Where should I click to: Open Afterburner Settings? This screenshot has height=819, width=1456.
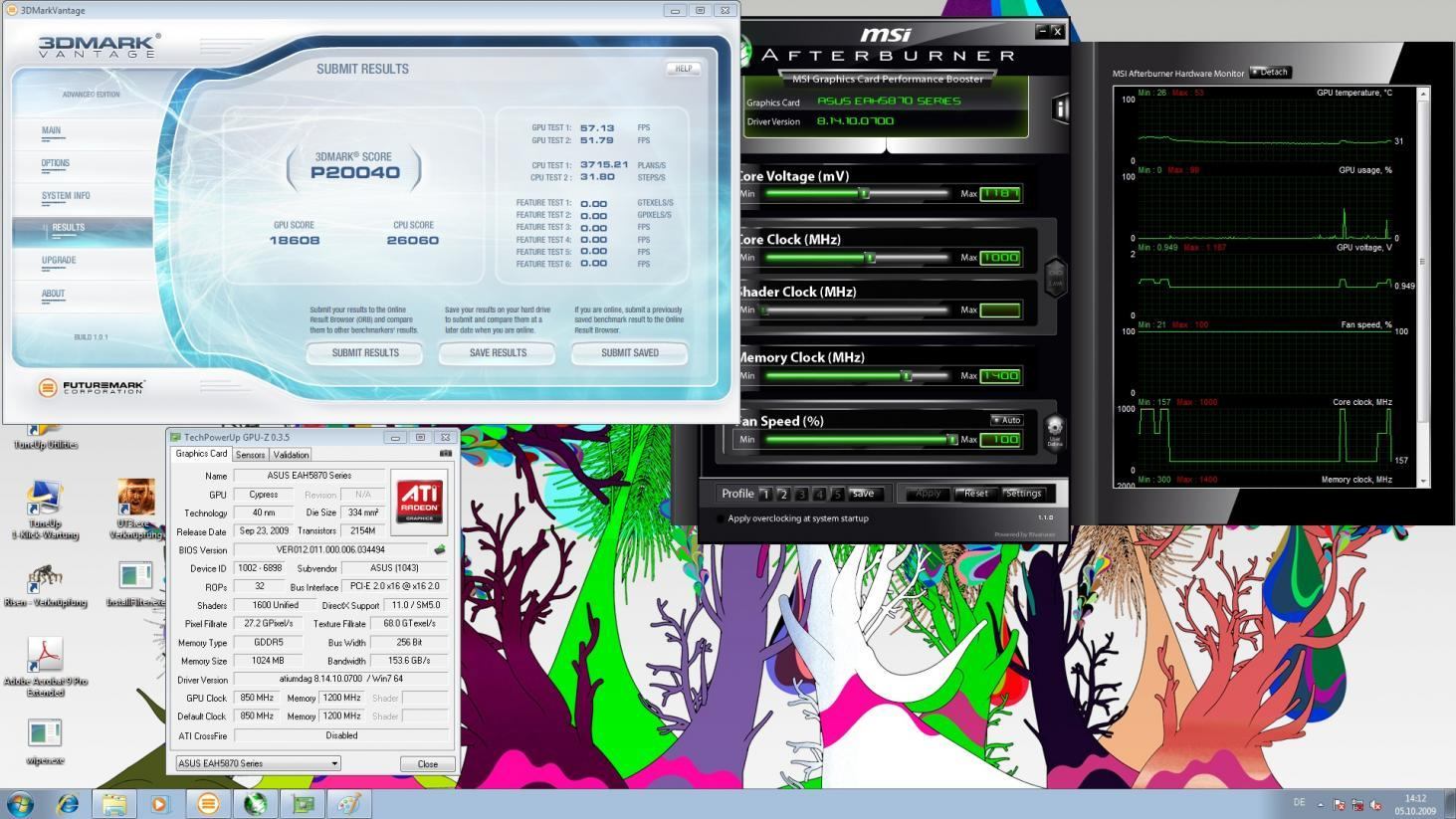[1022, 494]
